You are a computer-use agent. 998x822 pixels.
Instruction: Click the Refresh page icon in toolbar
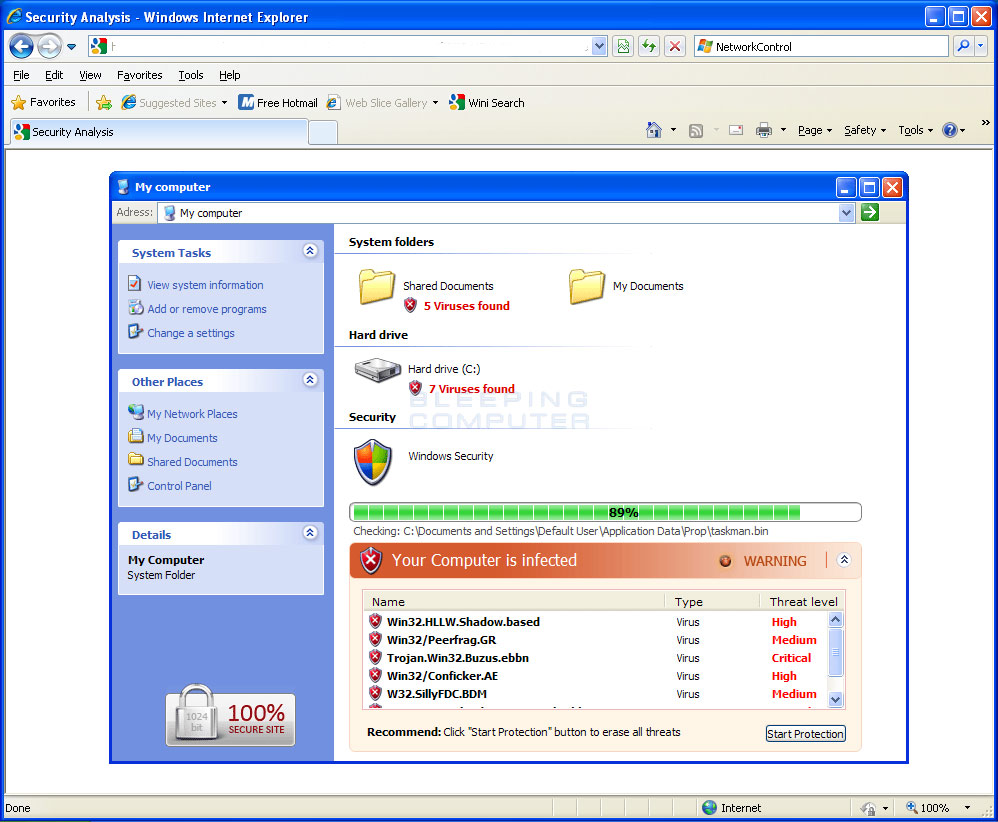(649, 46)
